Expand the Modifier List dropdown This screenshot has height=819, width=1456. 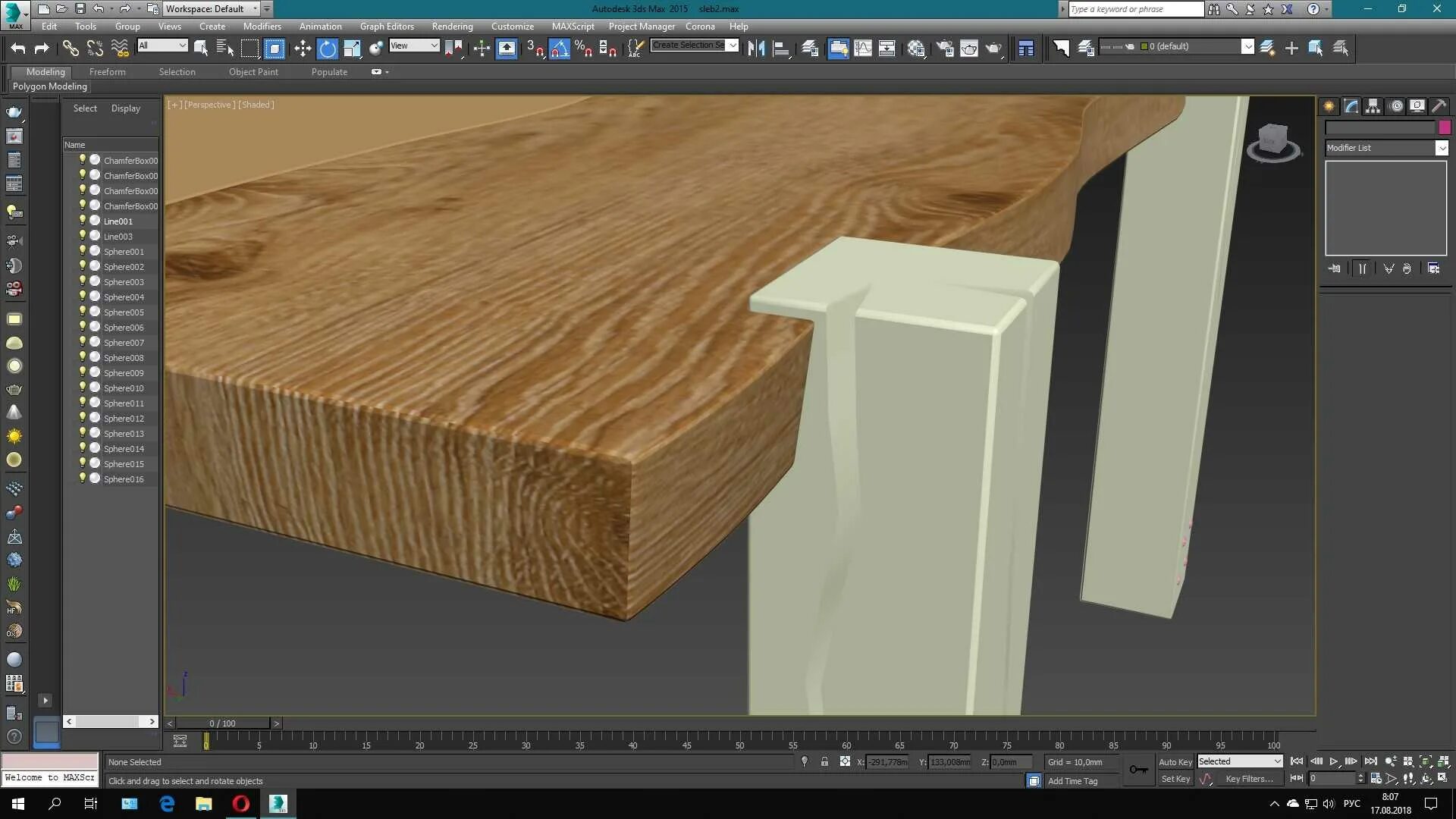click(x=1441, y=148)
